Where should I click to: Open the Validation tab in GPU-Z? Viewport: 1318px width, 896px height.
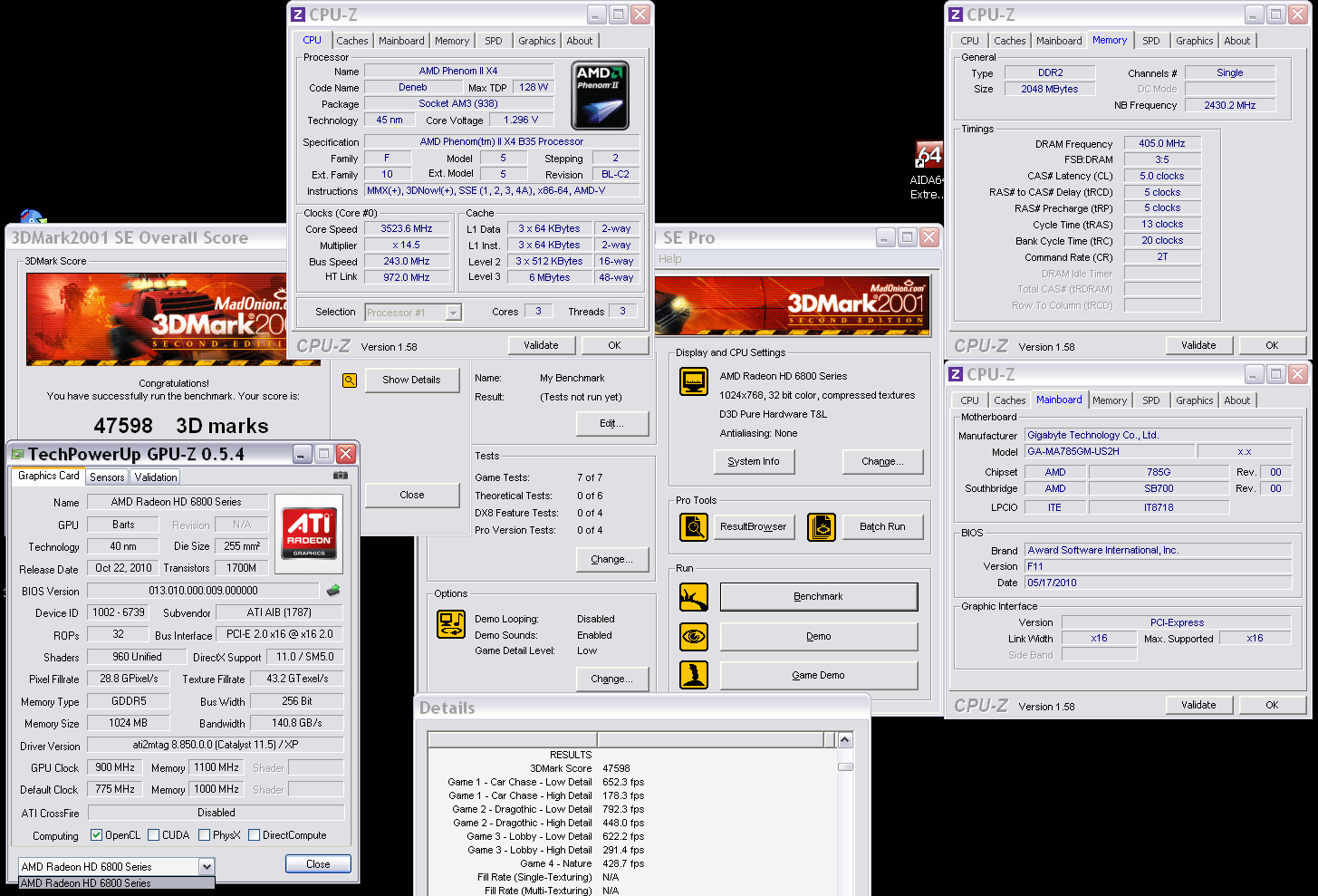point(156,477)
